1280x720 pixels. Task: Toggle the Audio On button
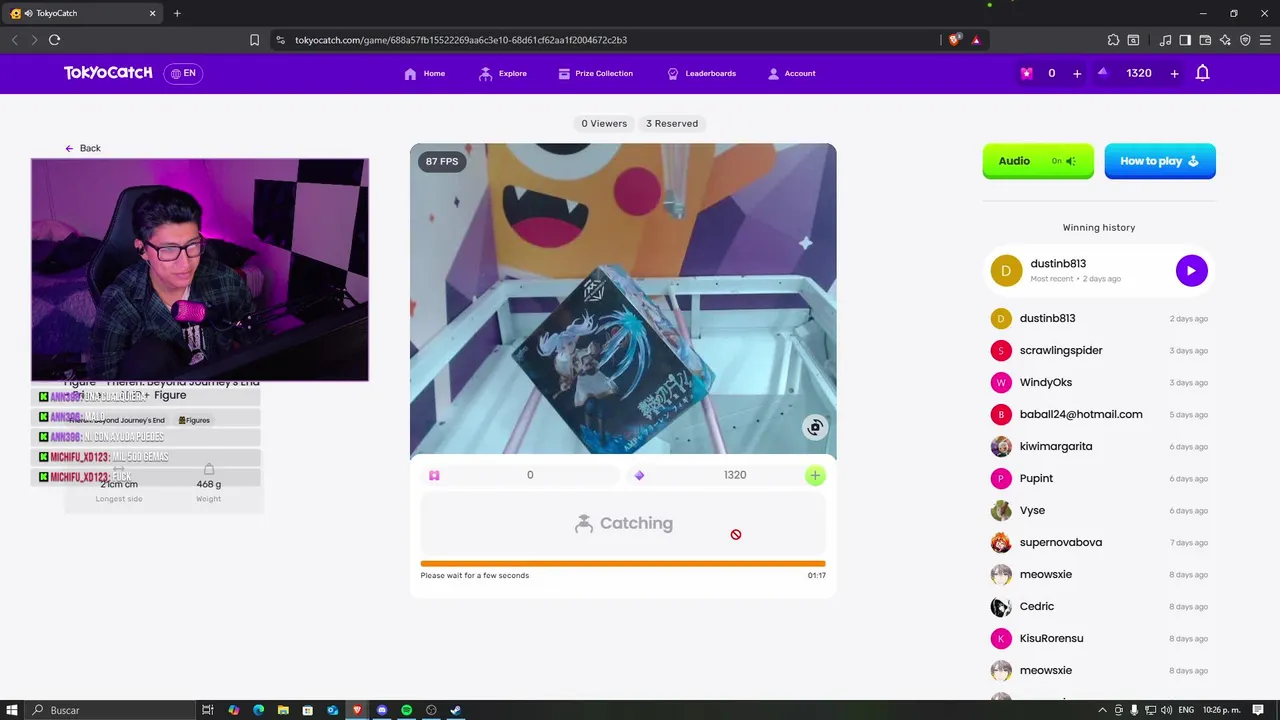click(x=1038, y=161)
